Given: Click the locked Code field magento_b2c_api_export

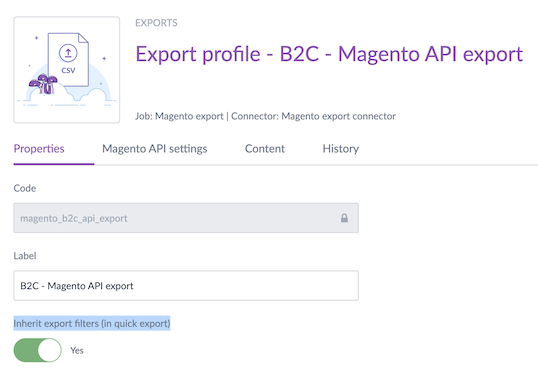Looking at the screenshot, I should [186, 218].
